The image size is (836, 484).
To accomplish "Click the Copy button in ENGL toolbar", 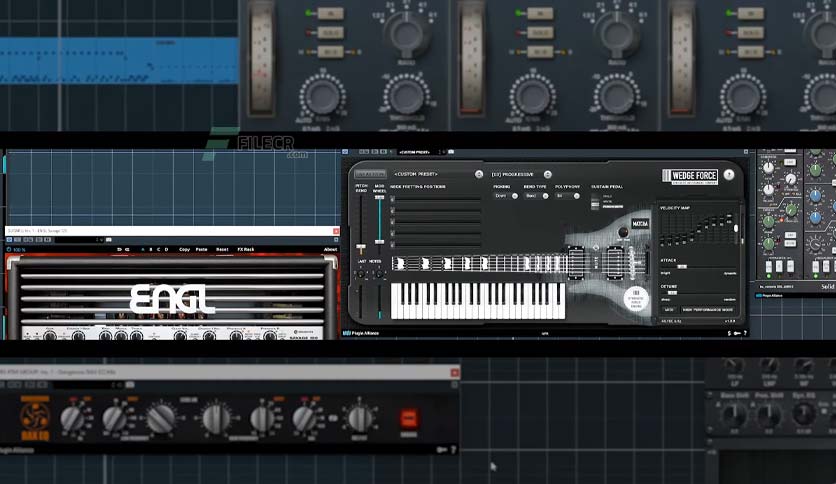I will [x=184, y=249].
